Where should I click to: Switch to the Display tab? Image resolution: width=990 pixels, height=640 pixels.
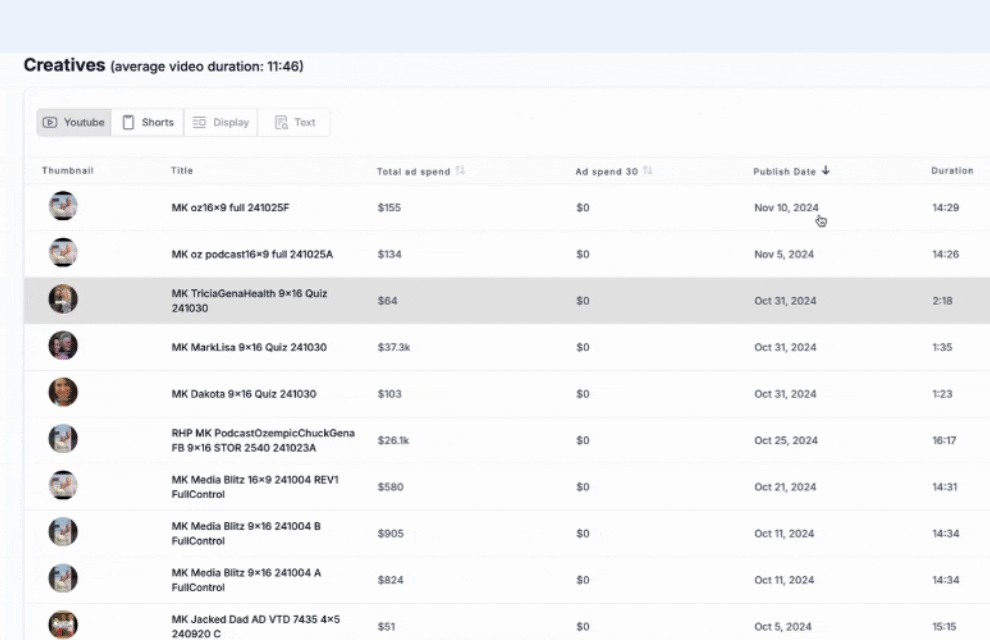point(221,121)
